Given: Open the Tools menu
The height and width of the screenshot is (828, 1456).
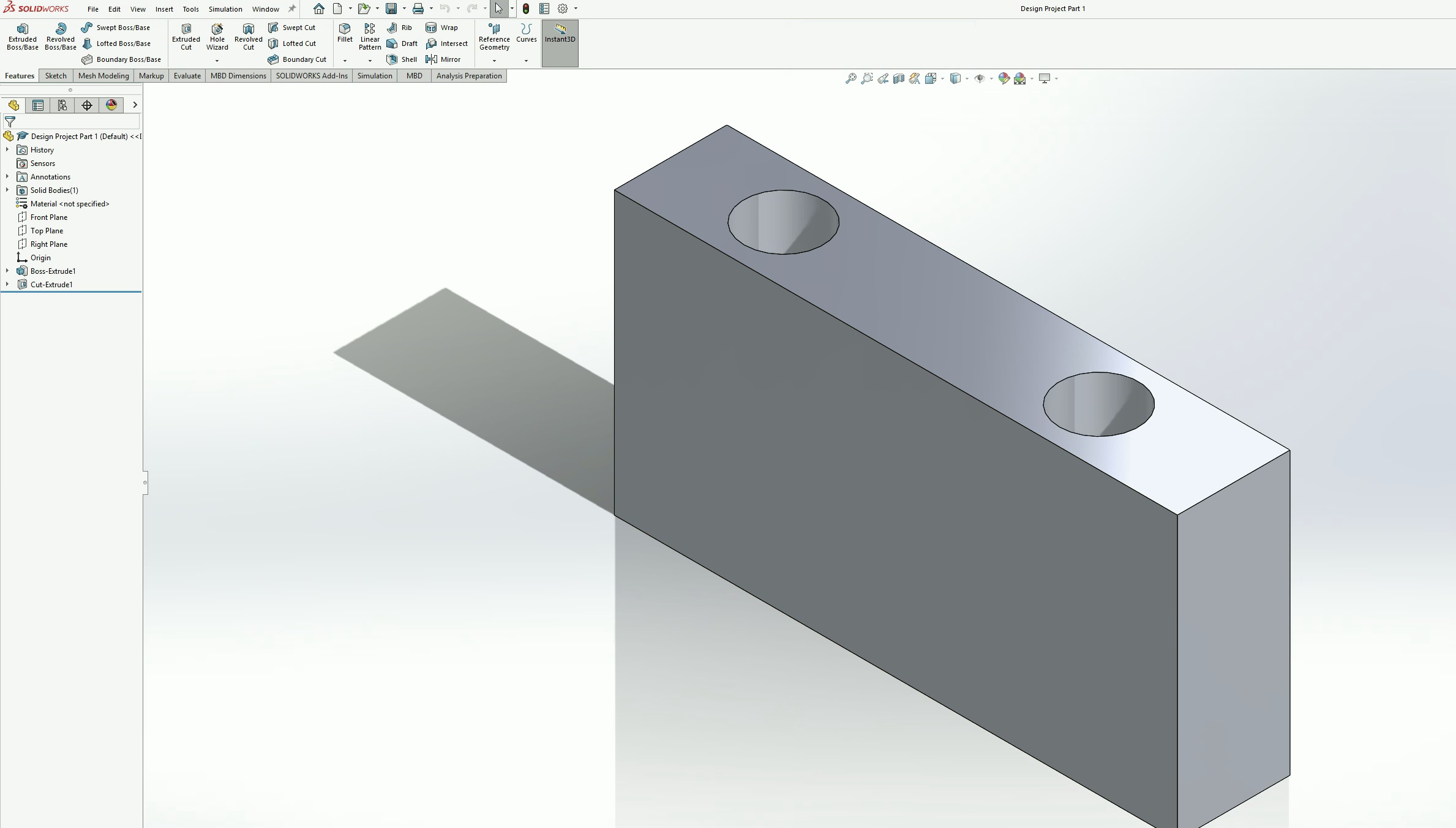Looking at the screenshot, I should coord(190,9).
